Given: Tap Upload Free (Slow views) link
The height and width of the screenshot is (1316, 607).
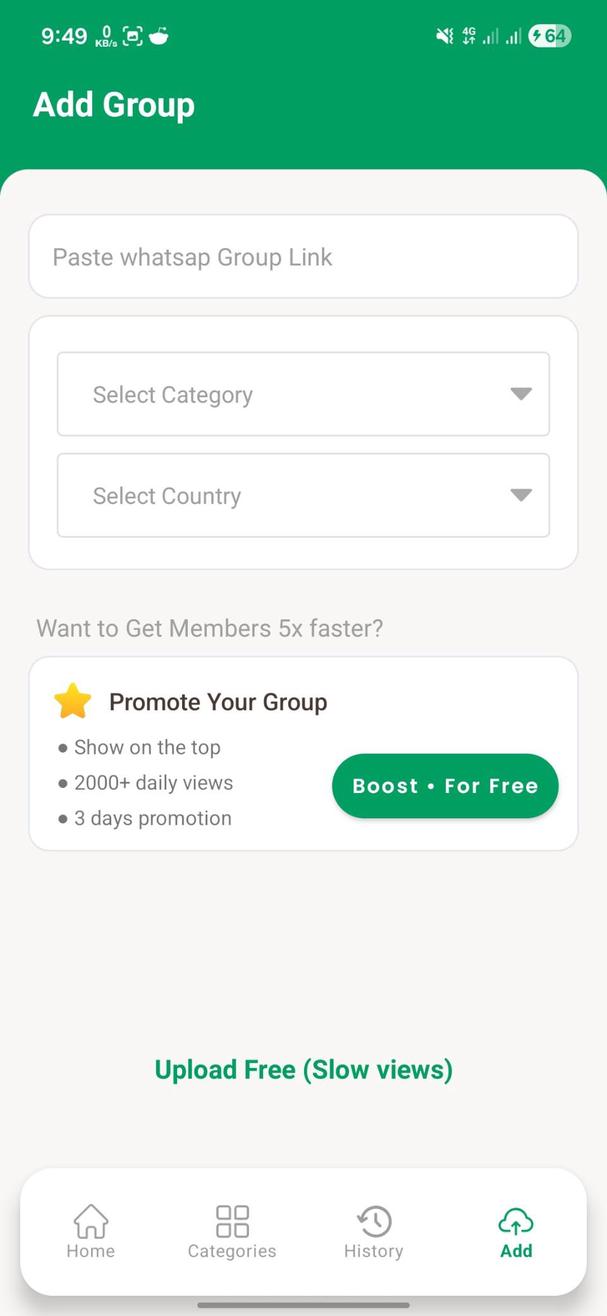Looking at the screenshot, I should pos(303,1070).
